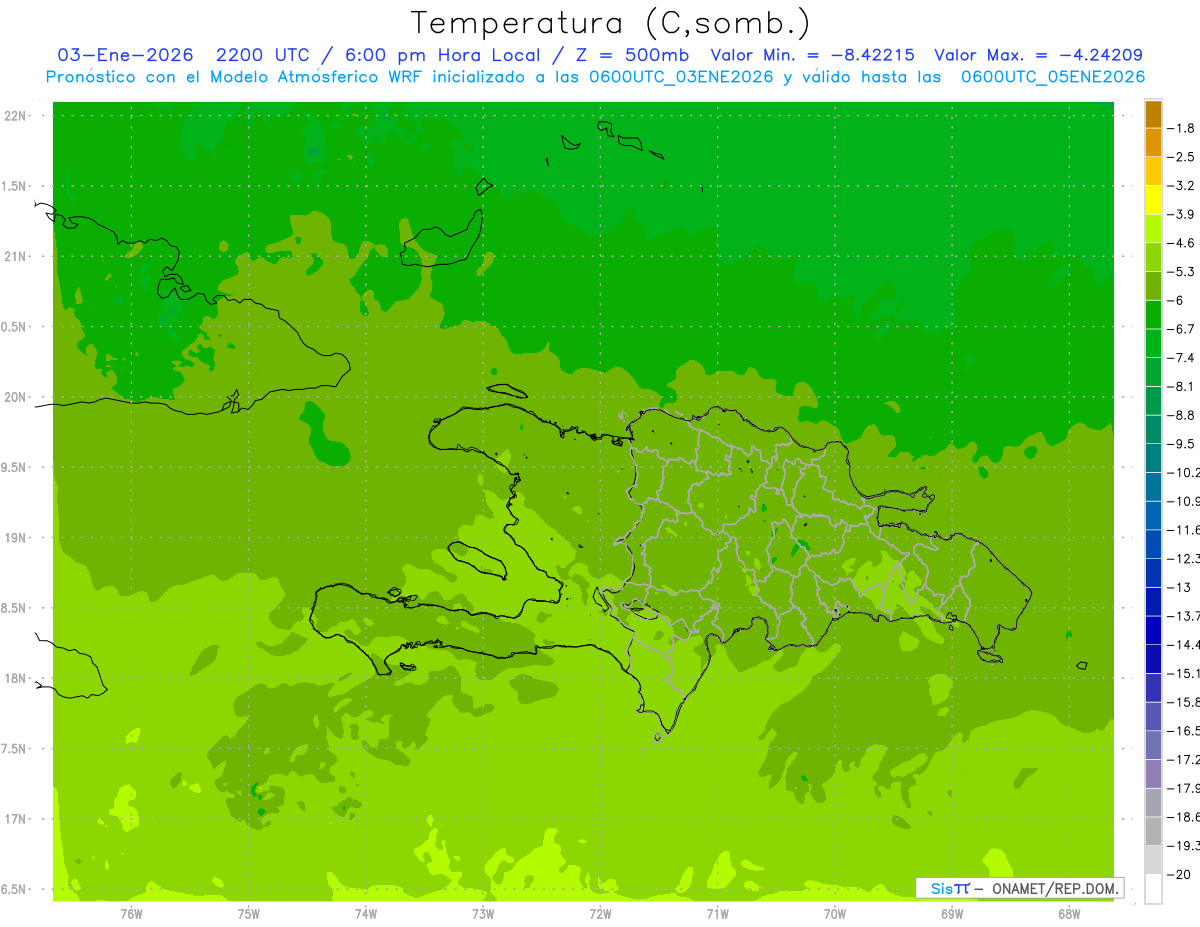
Task: Click the title "Temperatura (C,somb.)"
Action: (x=611, y=23)
